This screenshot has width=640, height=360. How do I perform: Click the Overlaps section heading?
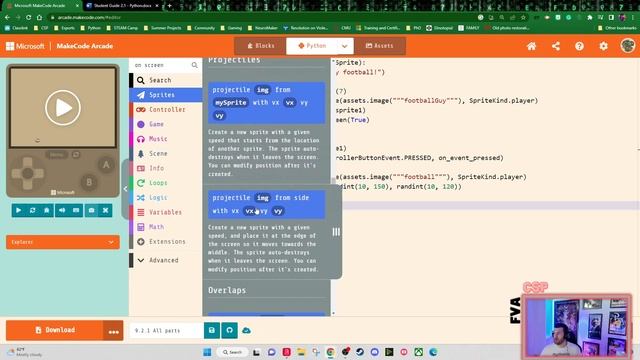(x=227, y=290)
